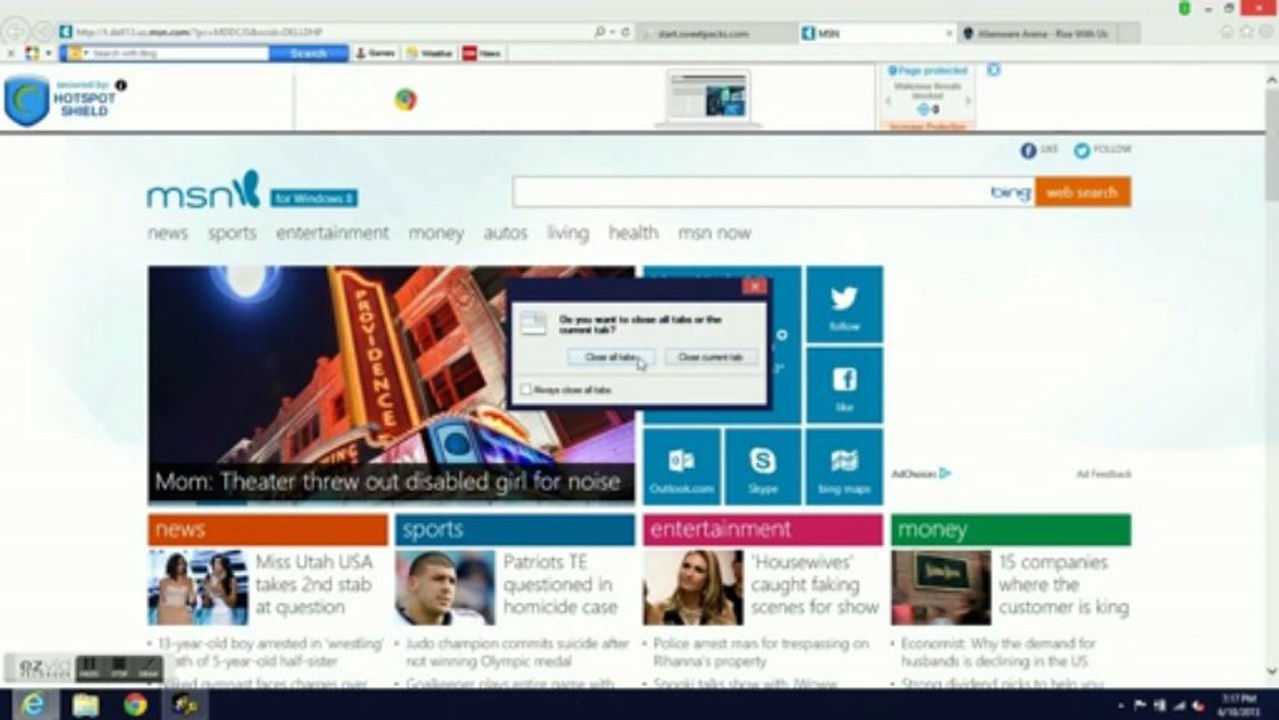
Task: Click the Ezvid draw control
Action: click(x=148, y=667)
